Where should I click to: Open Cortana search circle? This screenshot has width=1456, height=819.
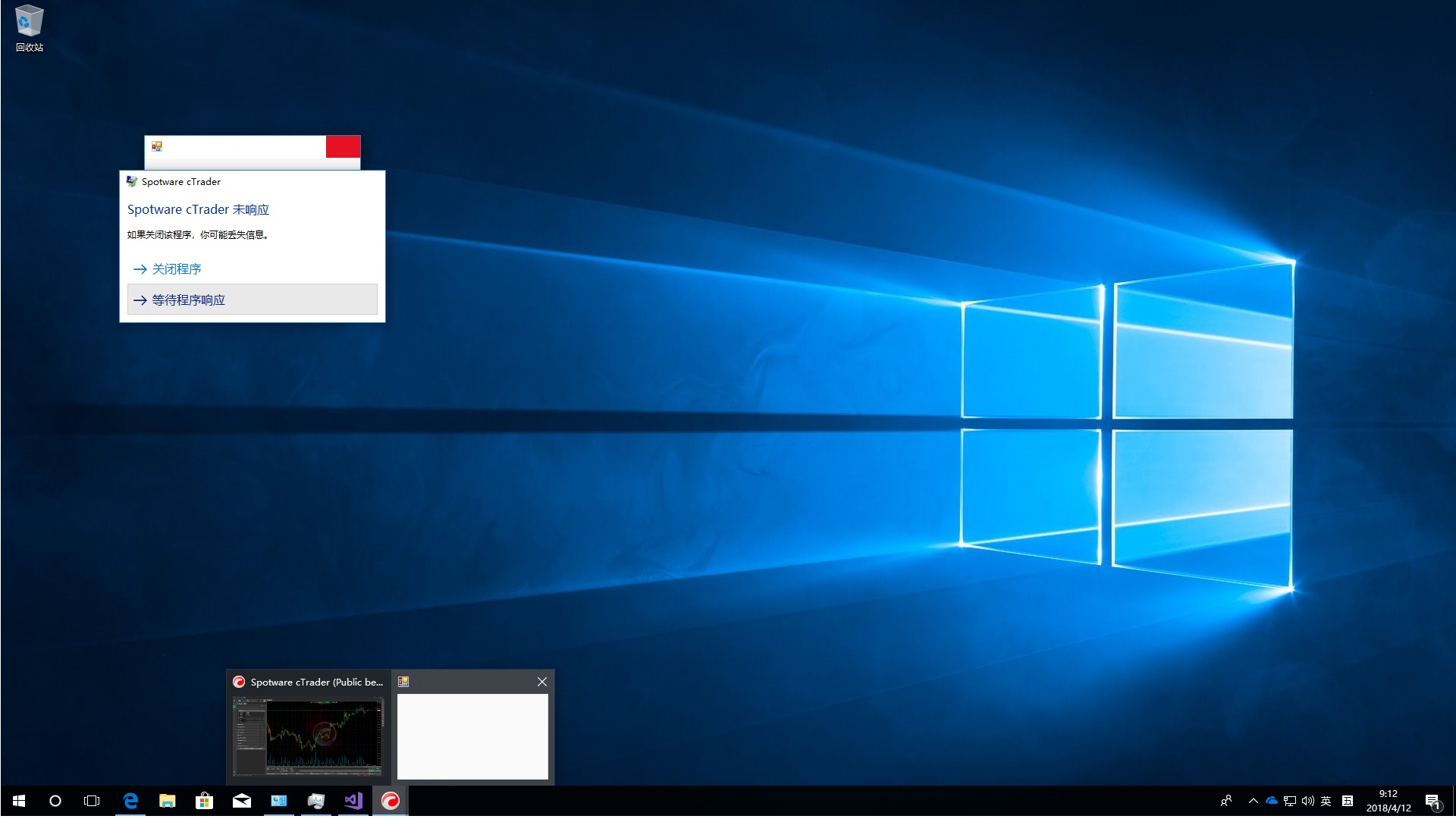pyautogui.click(x=55, y=801)
